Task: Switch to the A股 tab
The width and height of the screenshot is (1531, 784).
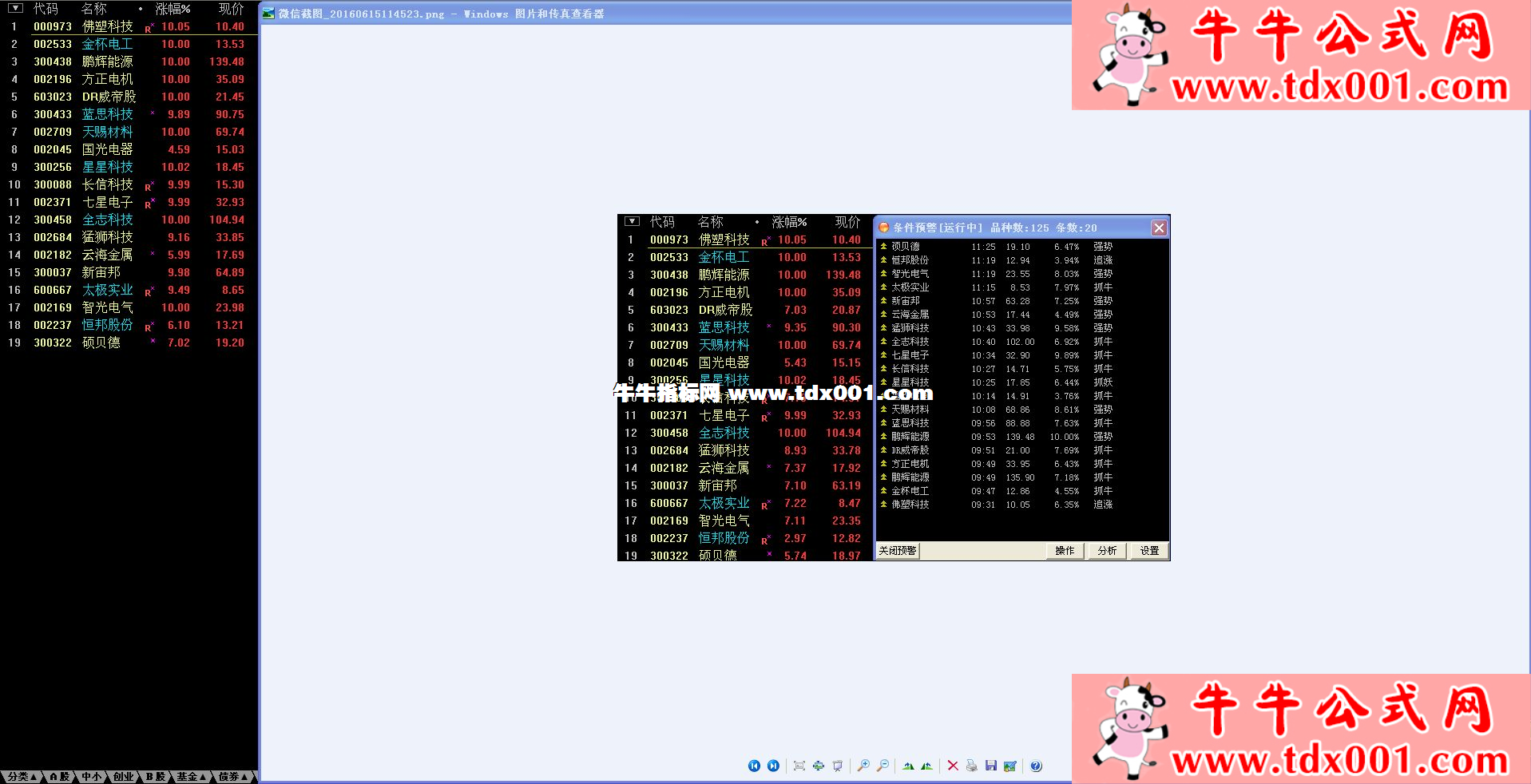Action: (x=60, y=776)
